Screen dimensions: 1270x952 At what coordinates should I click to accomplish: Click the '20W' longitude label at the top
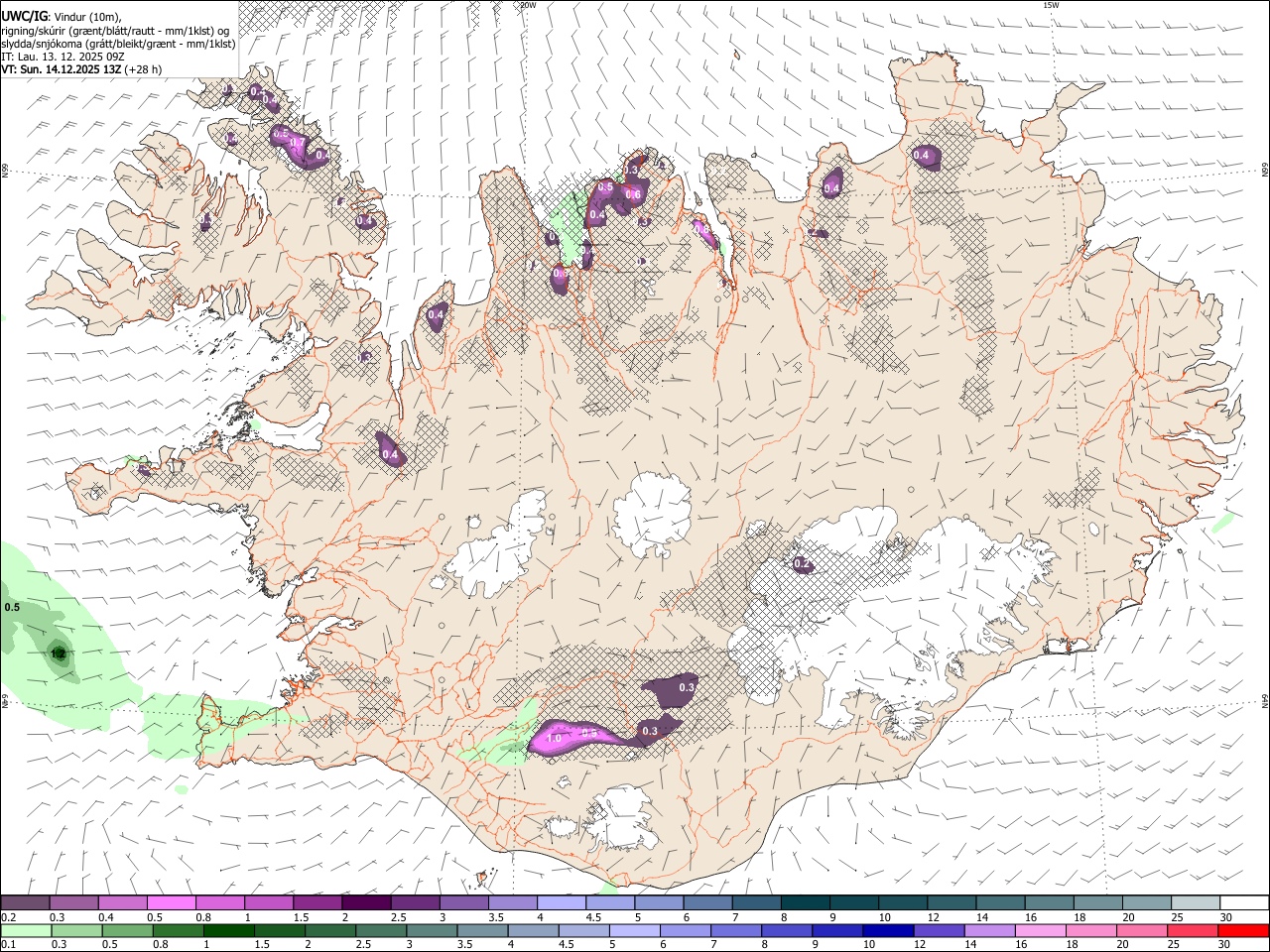[528, 5]
